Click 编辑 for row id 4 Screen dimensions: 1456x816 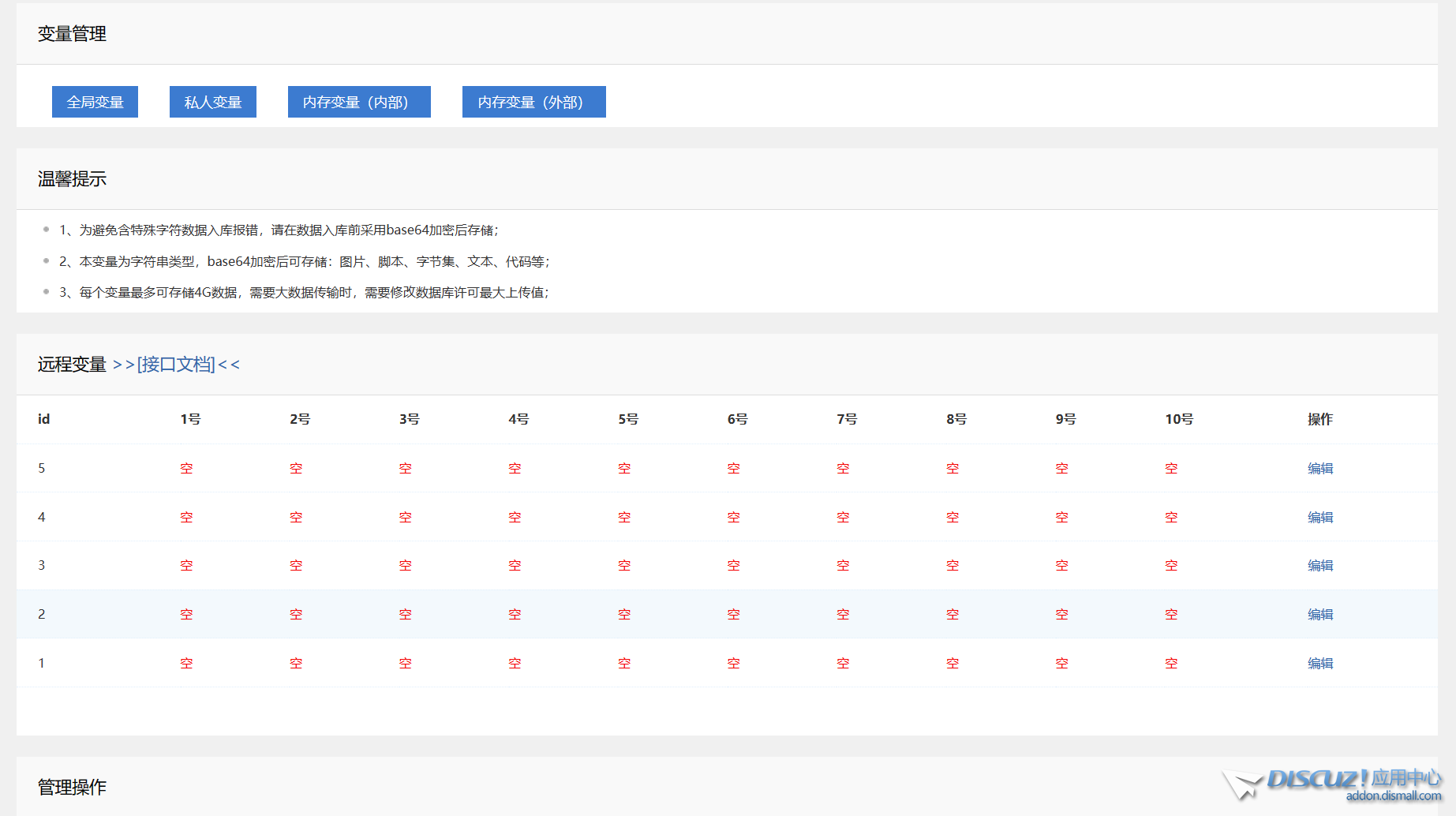point(1319,518)
